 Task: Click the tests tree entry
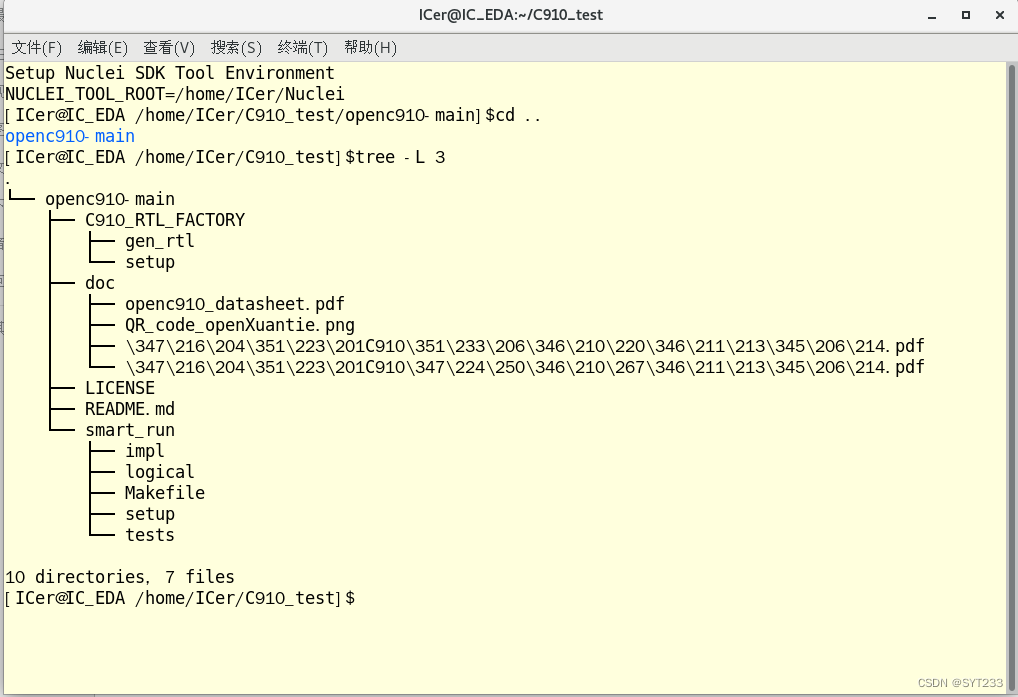(x=150, y=535)
